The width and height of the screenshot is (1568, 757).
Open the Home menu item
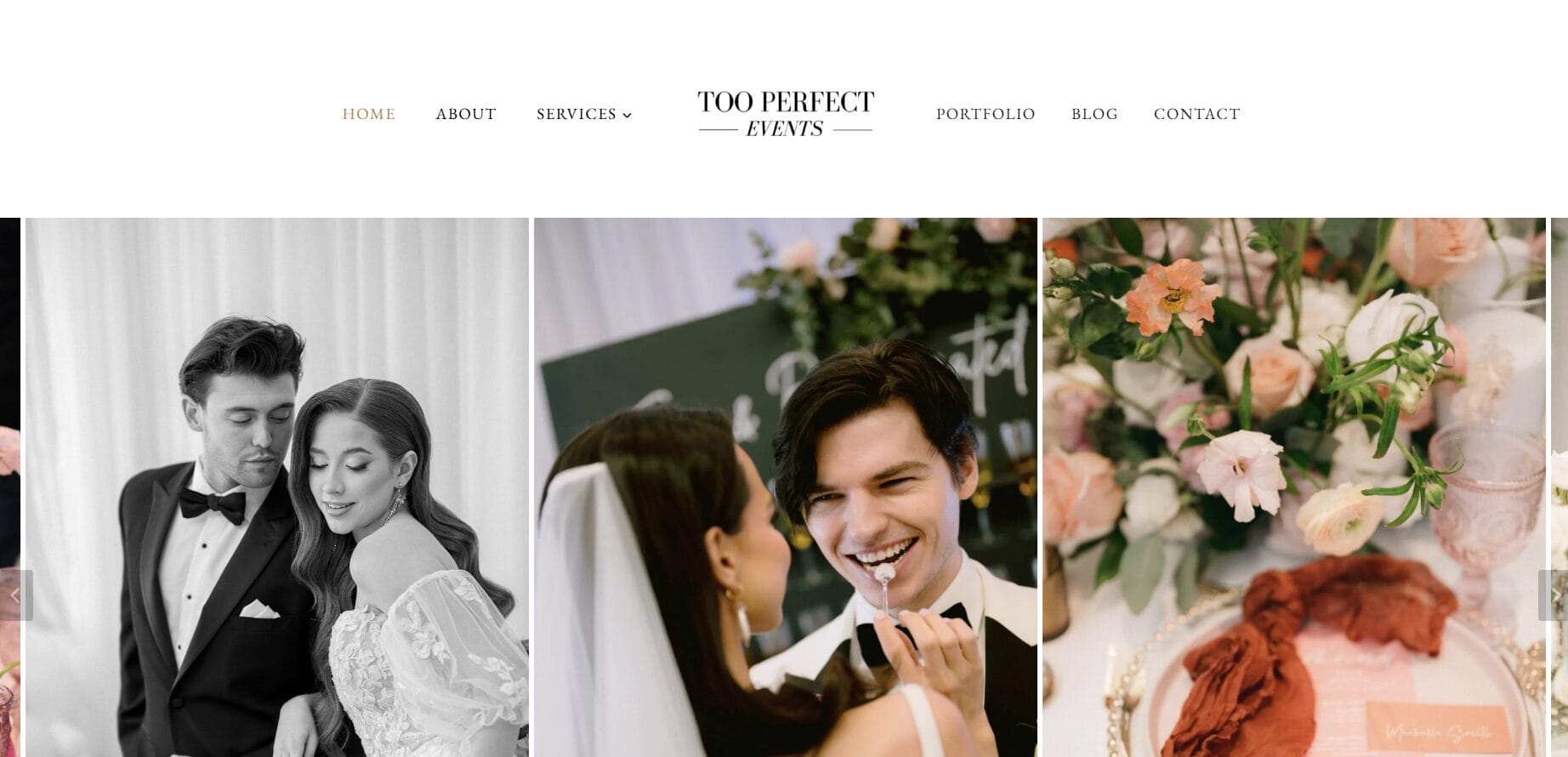click(x=369, y=114)
